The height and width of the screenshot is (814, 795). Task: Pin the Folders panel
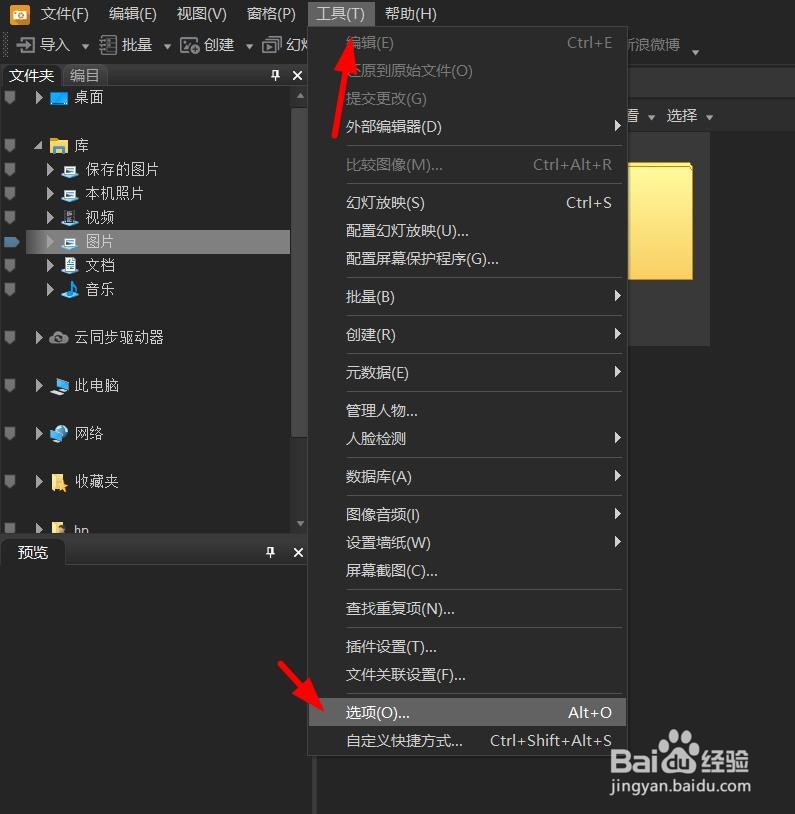275,76
